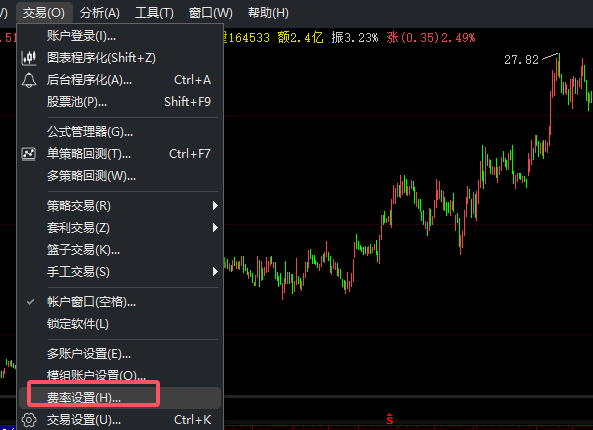Expand the 套利交易(Z) submenu arrow
Image resolution: width=593 pixels, height=430 pixels.
[215, 228]
